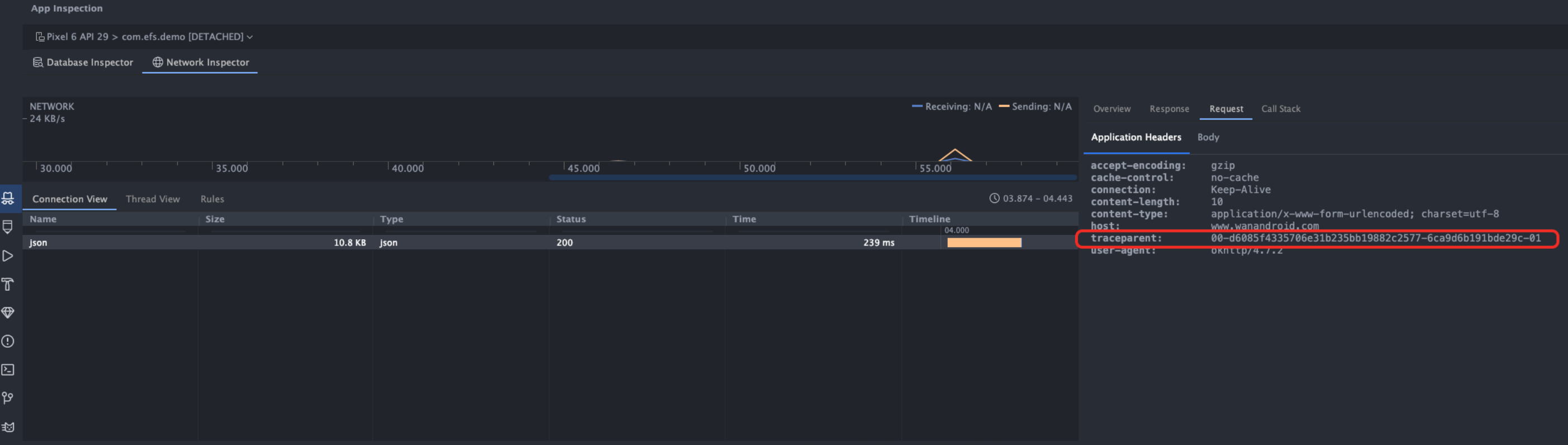
Task: Open the Terminal tool window icon
Action: [x=8, y=370]
